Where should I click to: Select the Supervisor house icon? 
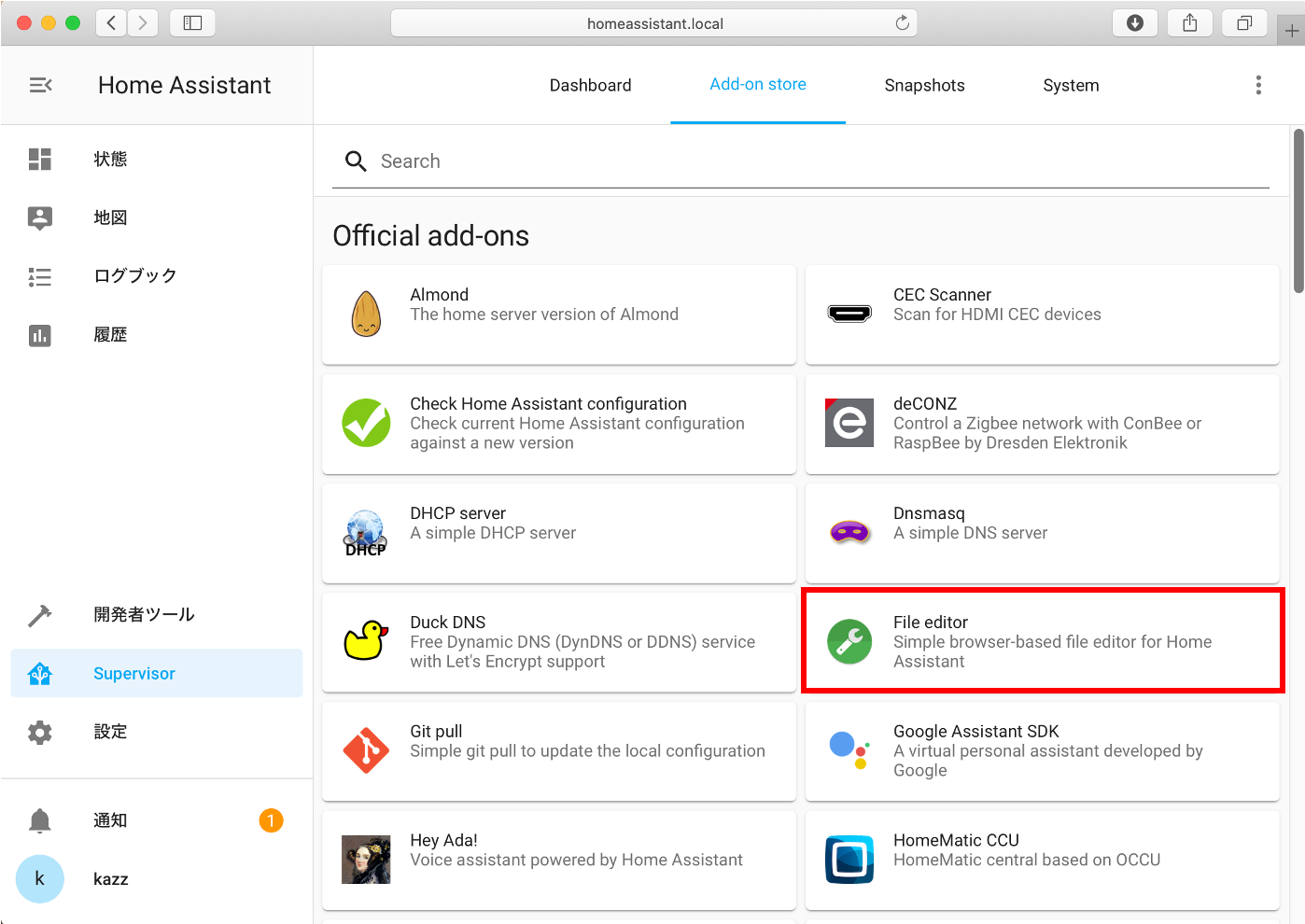(40, 673)
